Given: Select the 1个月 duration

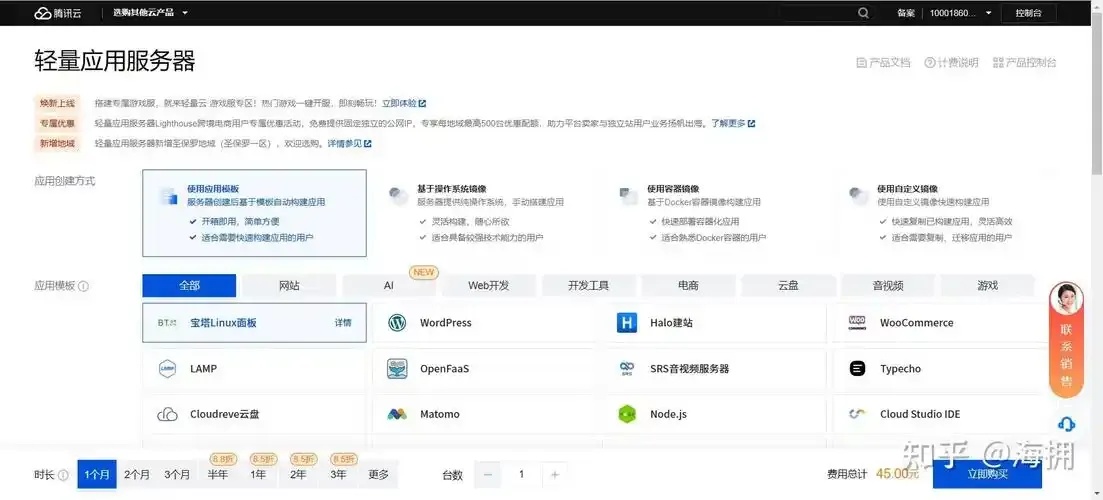Looking at the screenshot, I should pos(97,475).
